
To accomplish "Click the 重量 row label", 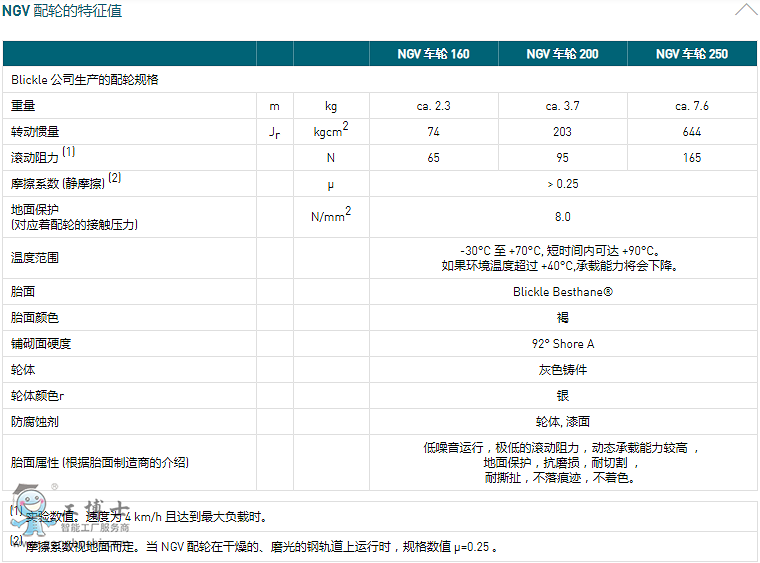I will tap(24, 106).
